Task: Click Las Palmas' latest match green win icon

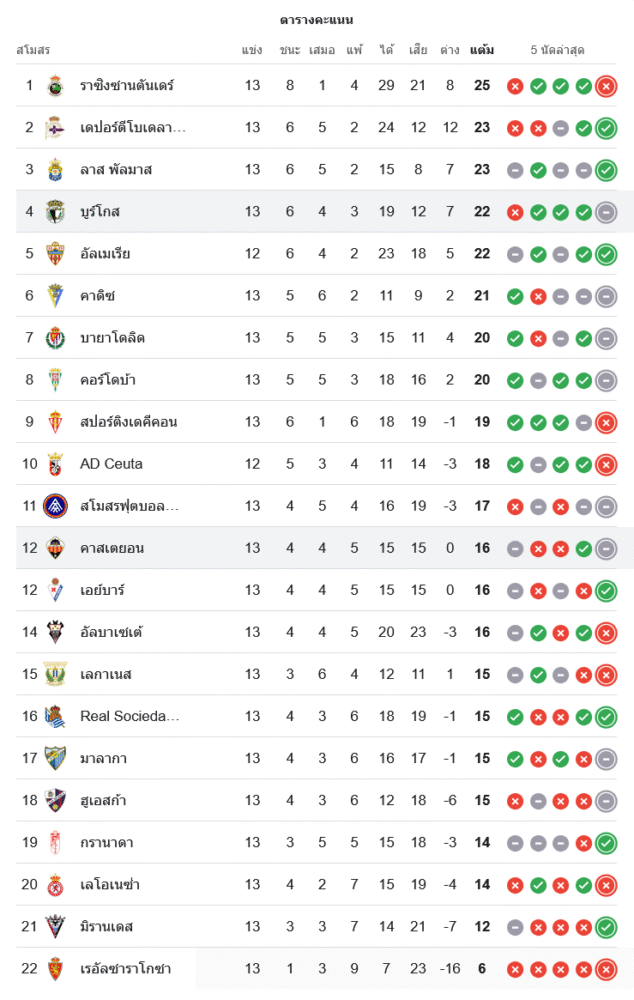Action: [606, 170]
